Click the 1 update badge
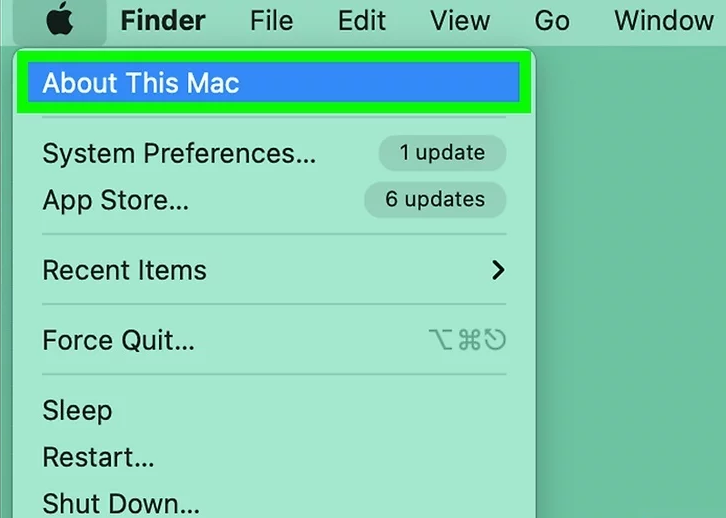This screenshot has width=726, height=518. click(x=442, y=153)
